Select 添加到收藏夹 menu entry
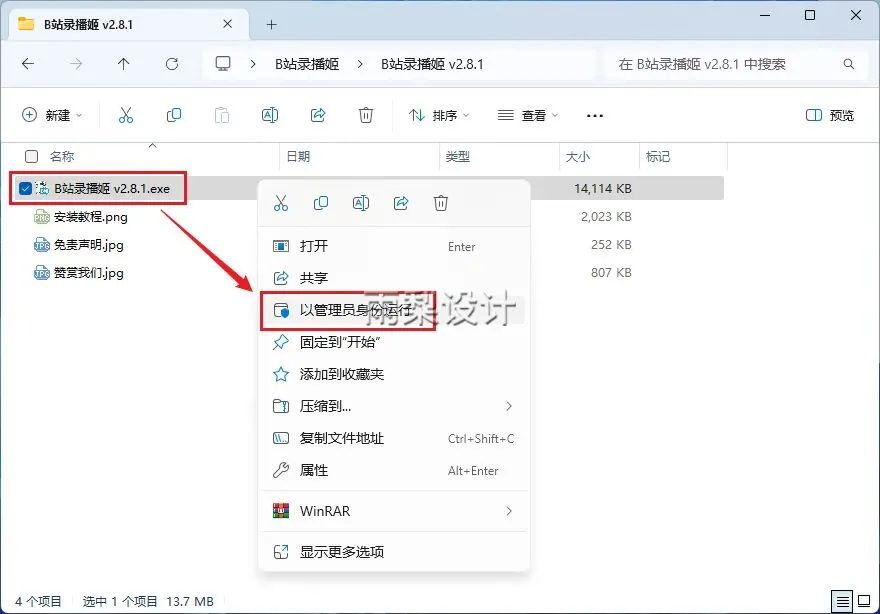 (394, 374)
